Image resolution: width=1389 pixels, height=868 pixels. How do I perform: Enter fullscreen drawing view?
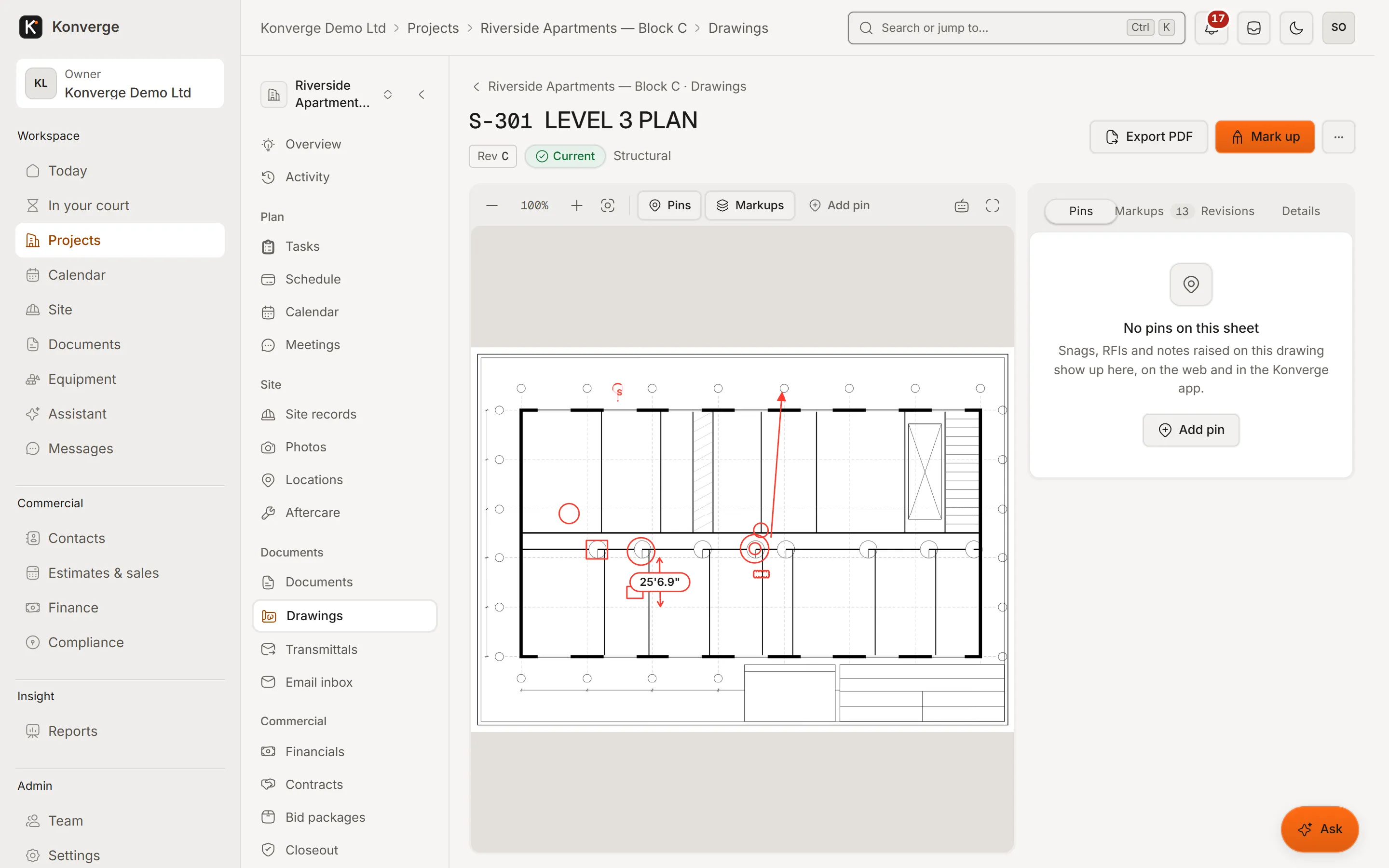[x=993, y=205]
